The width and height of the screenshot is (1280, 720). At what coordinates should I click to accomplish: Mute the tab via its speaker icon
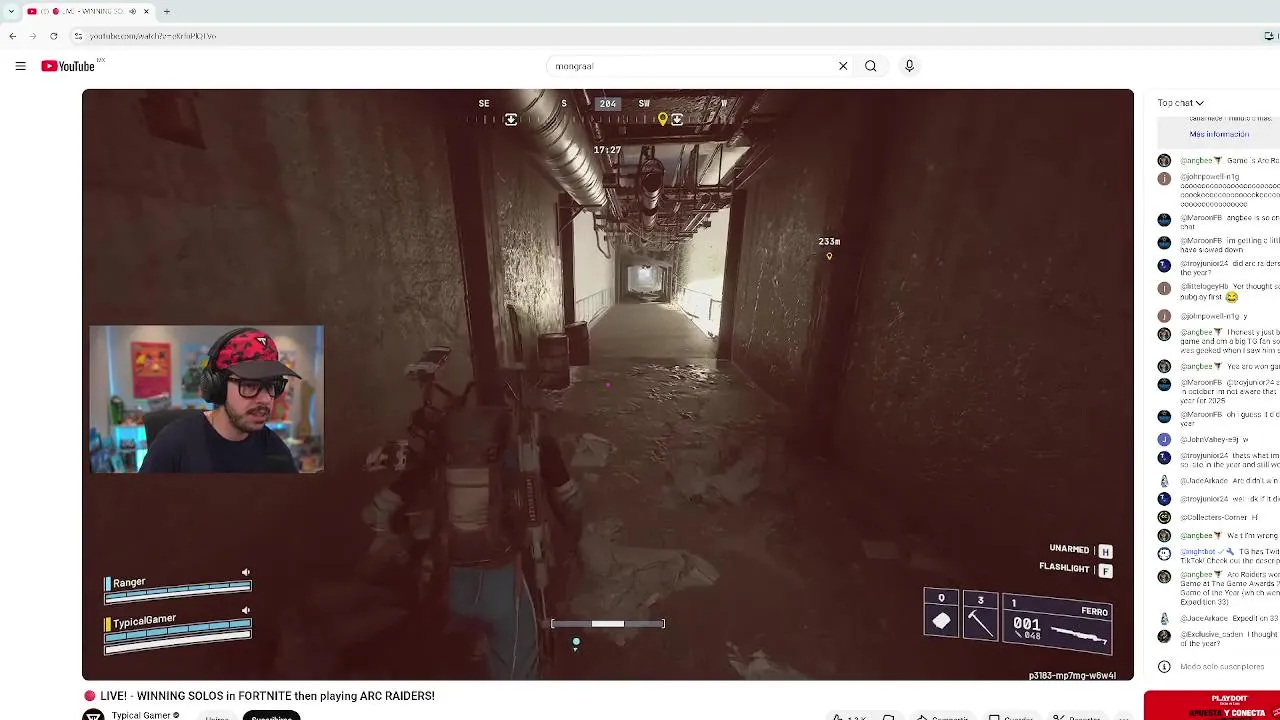point(132,11)
